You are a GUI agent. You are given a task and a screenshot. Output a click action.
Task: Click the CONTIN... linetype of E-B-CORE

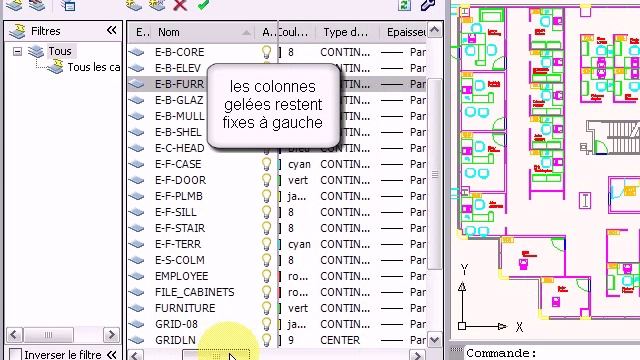(x=345, y=52)
